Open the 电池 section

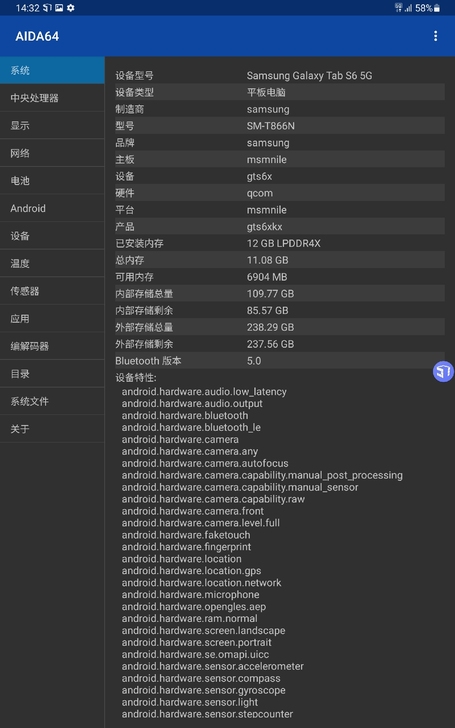(52, 181)
